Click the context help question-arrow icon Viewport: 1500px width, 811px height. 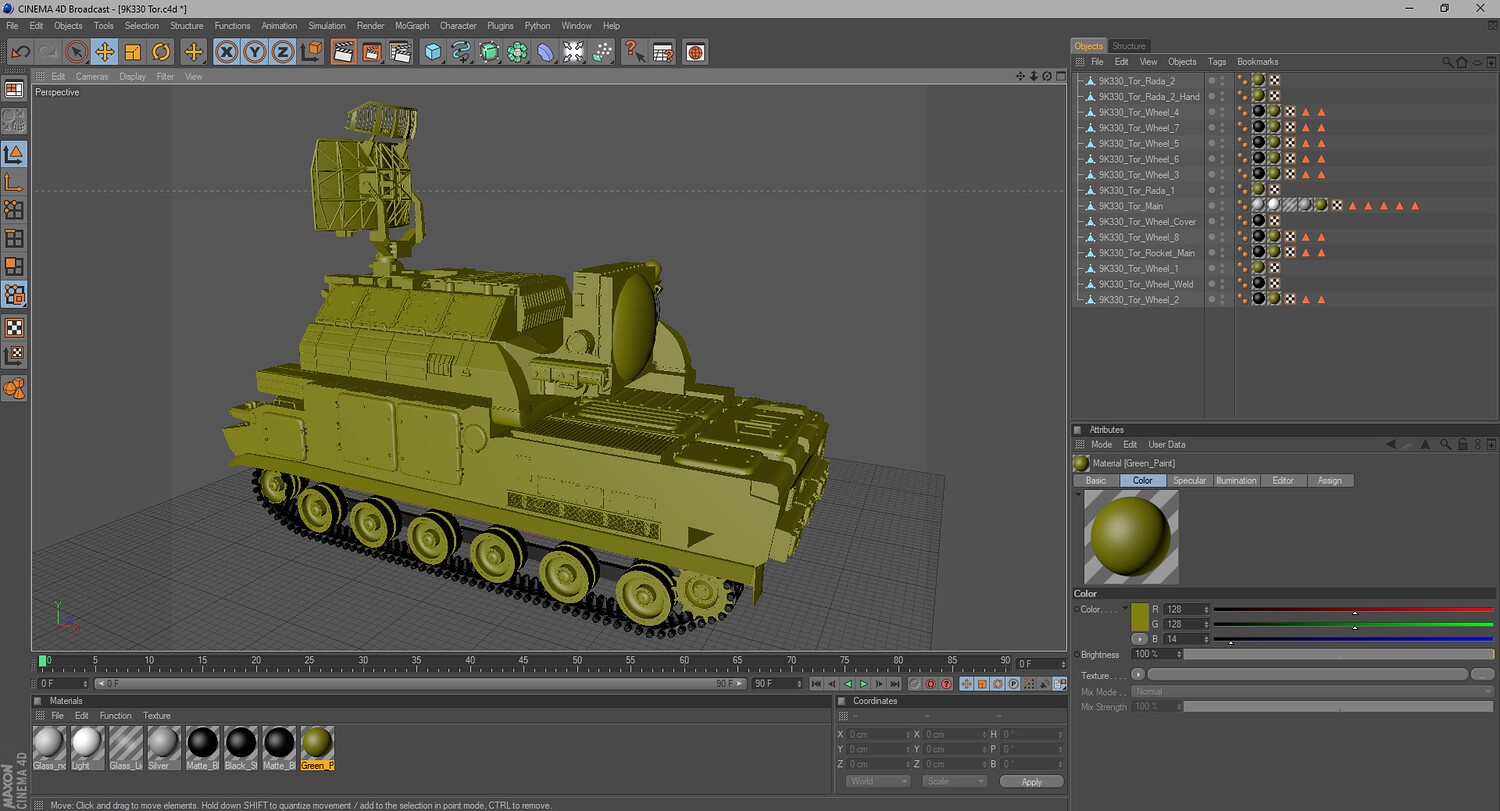click(634, 52)
